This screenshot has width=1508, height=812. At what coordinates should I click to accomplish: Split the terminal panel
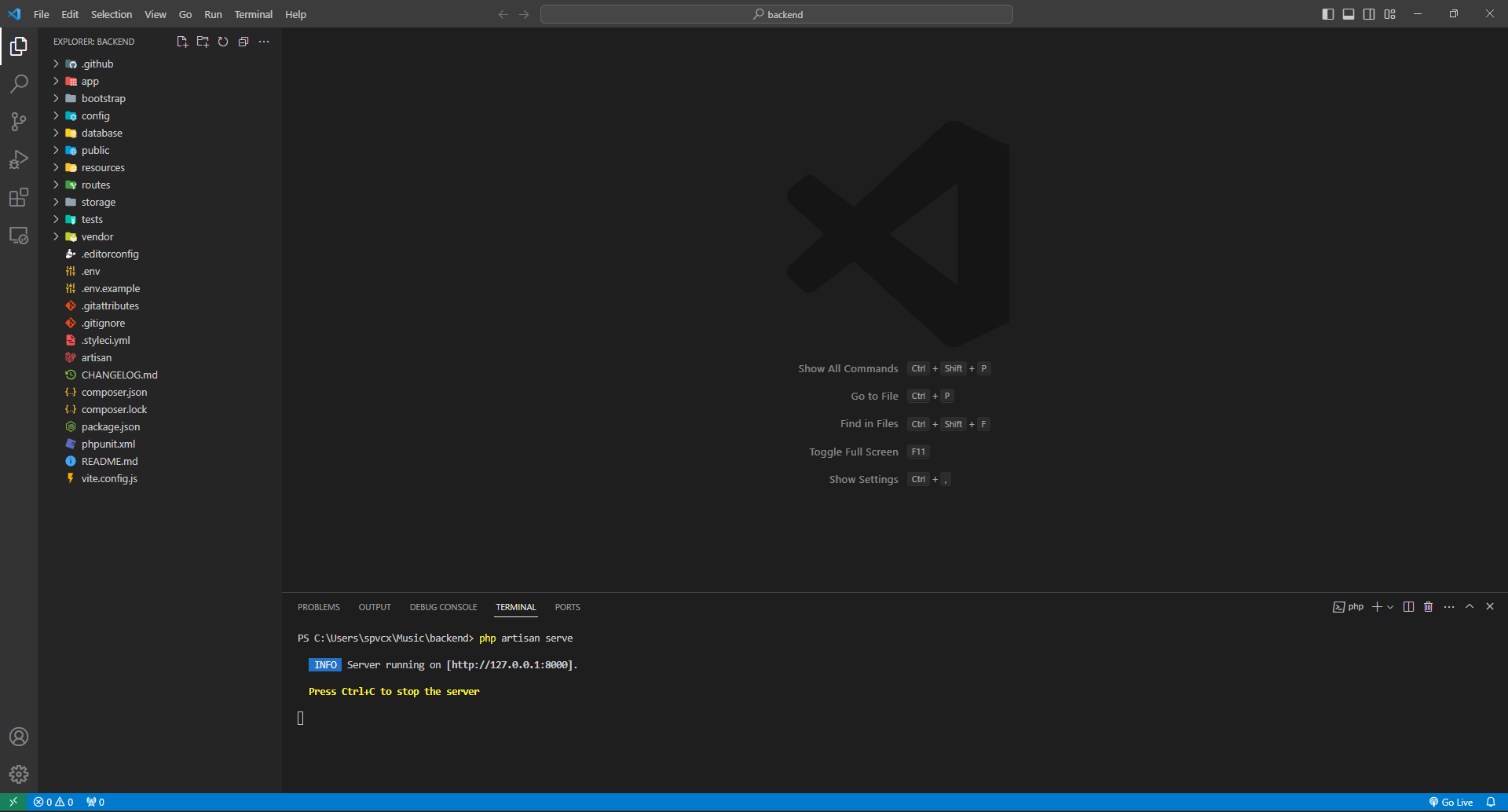1408,607
